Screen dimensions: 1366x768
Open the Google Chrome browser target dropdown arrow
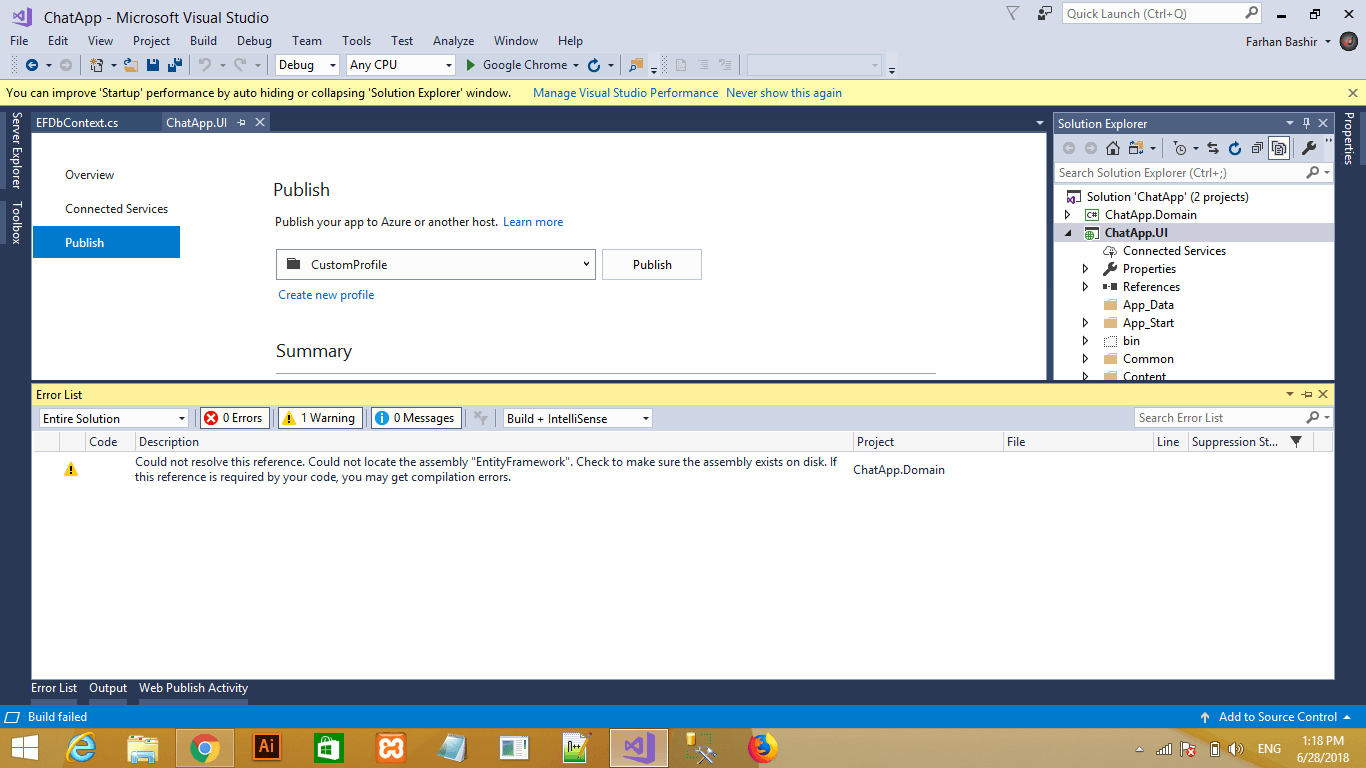coord(576,65)
